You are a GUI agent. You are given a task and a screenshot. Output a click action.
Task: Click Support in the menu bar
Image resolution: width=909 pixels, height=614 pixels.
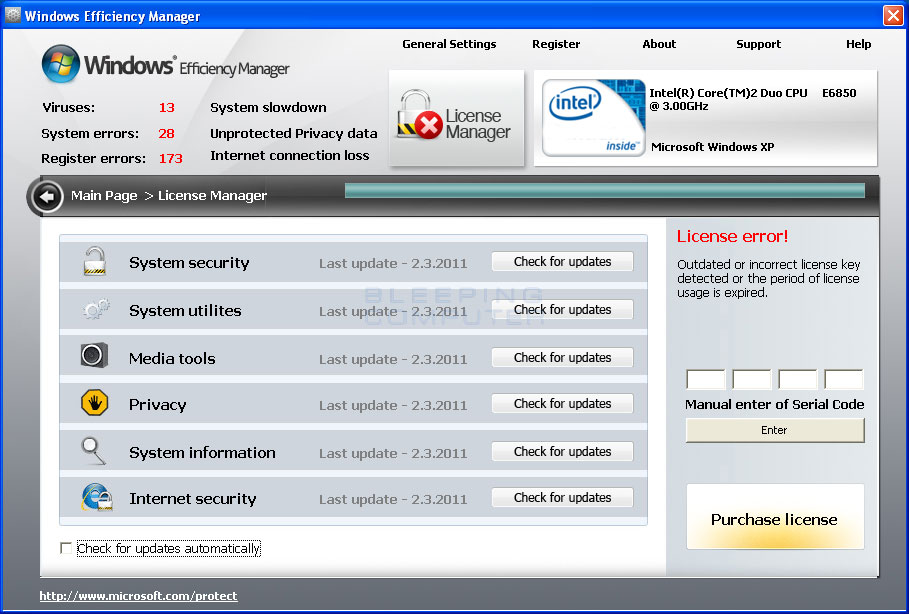click(758, 44)
